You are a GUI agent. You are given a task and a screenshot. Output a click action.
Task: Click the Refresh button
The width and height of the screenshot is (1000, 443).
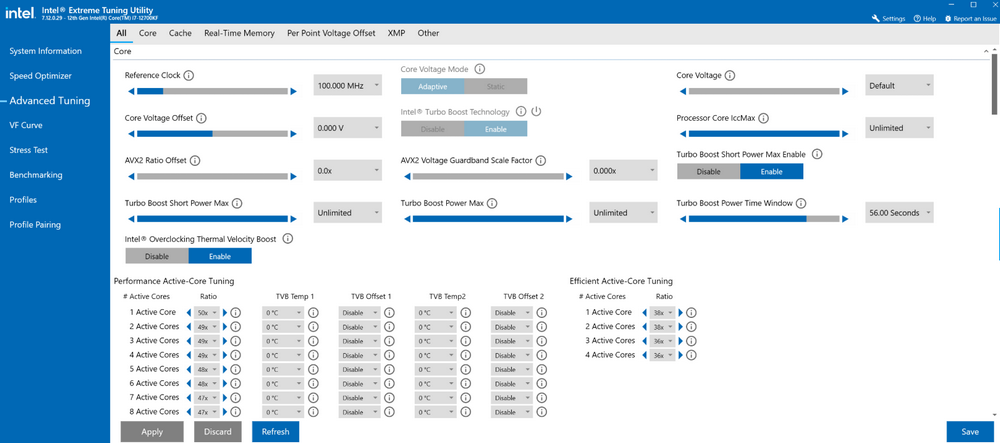(x=276, y=432)
